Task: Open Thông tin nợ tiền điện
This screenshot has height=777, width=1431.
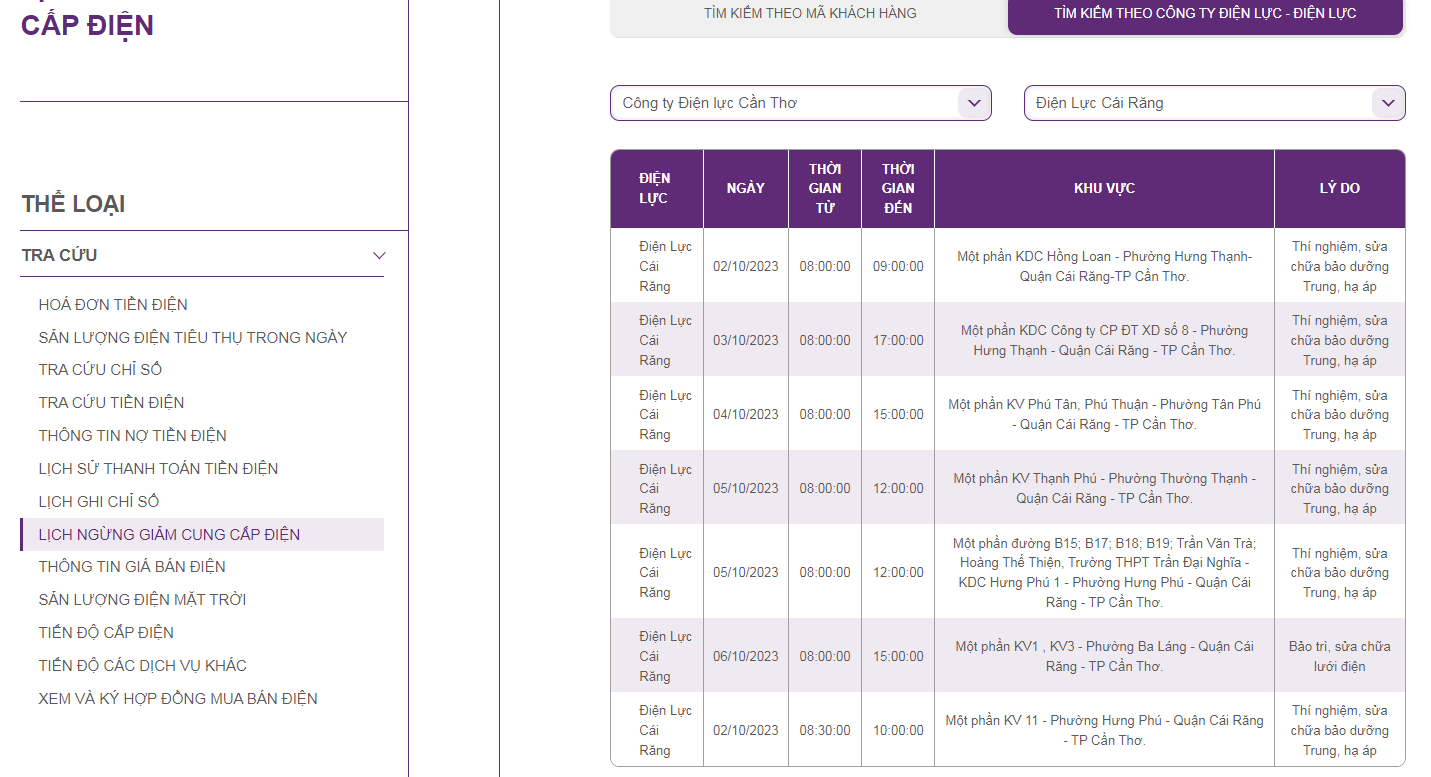Action: click(132, 436)
